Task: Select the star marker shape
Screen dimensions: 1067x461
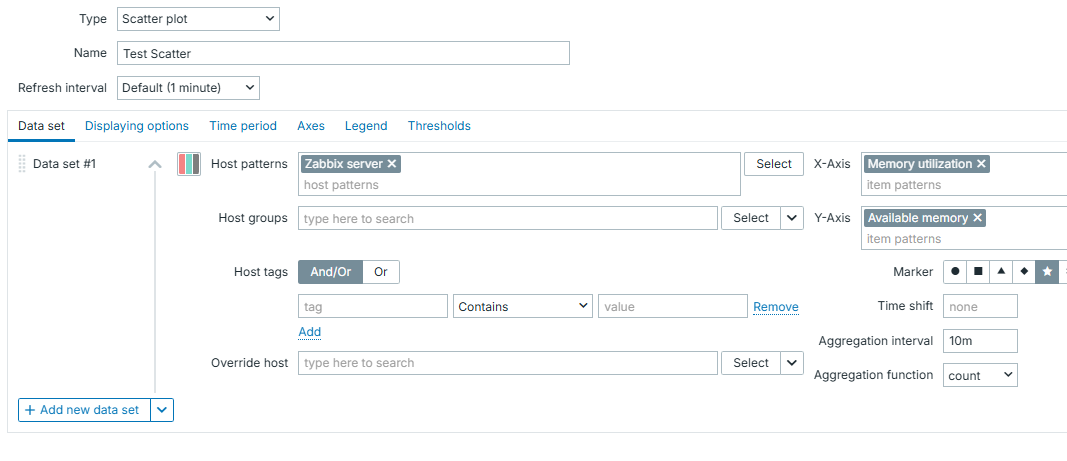Action: pos(1047,271)
